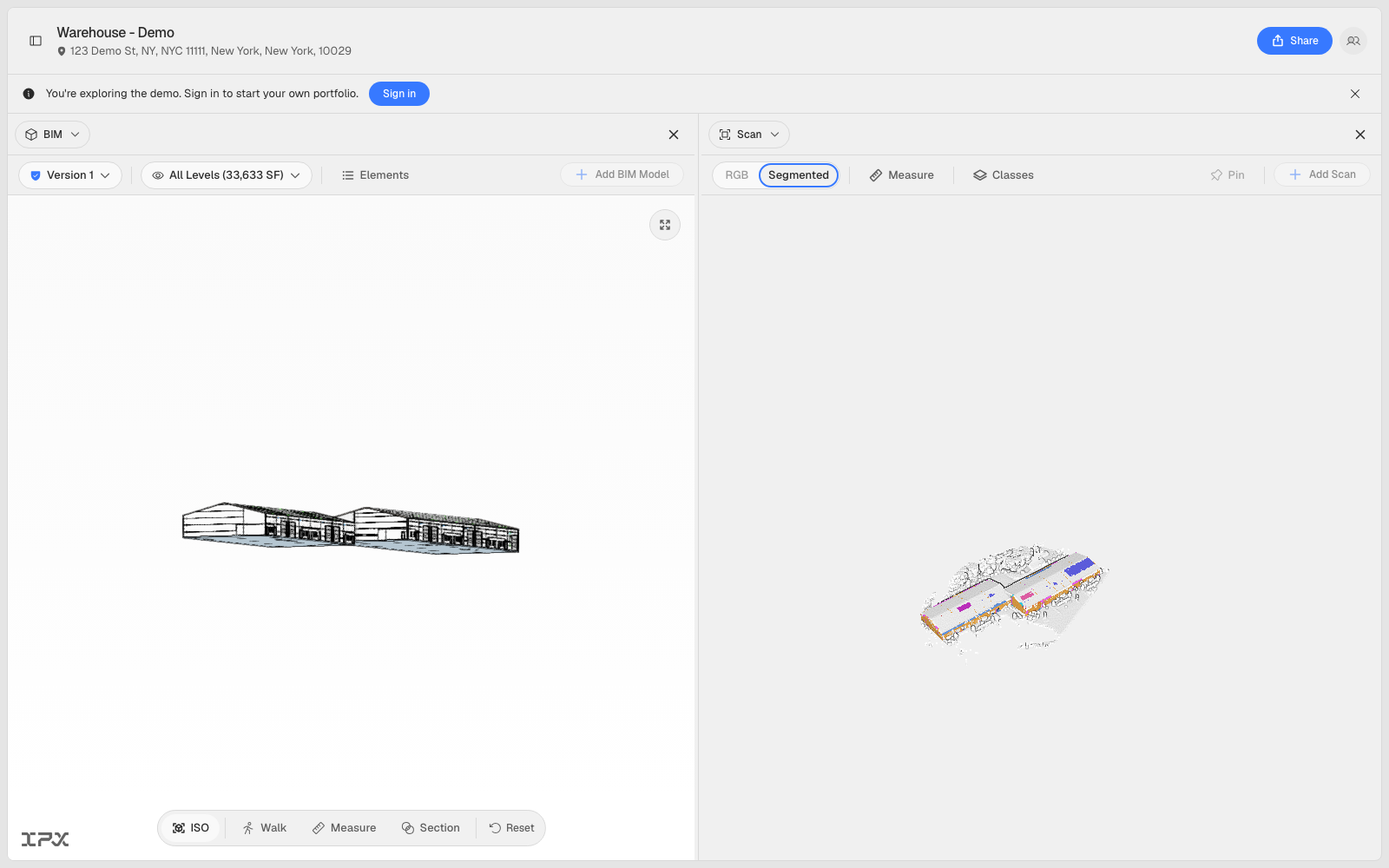Activate the Scan Measure tool

point(902,175)
